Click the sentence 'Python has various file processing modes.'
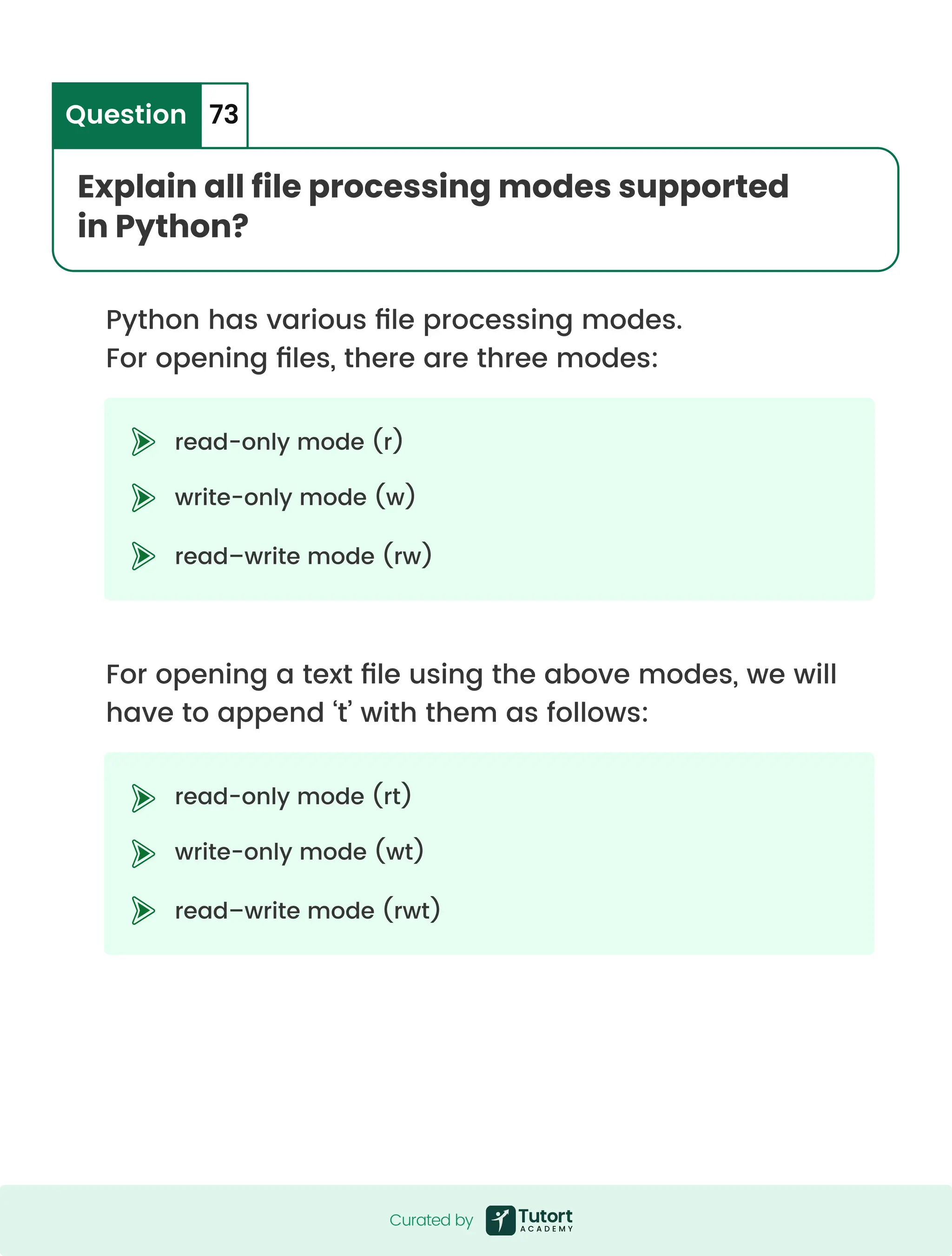The height and width of the screenshot is (1256, 952). pos(394,320)
